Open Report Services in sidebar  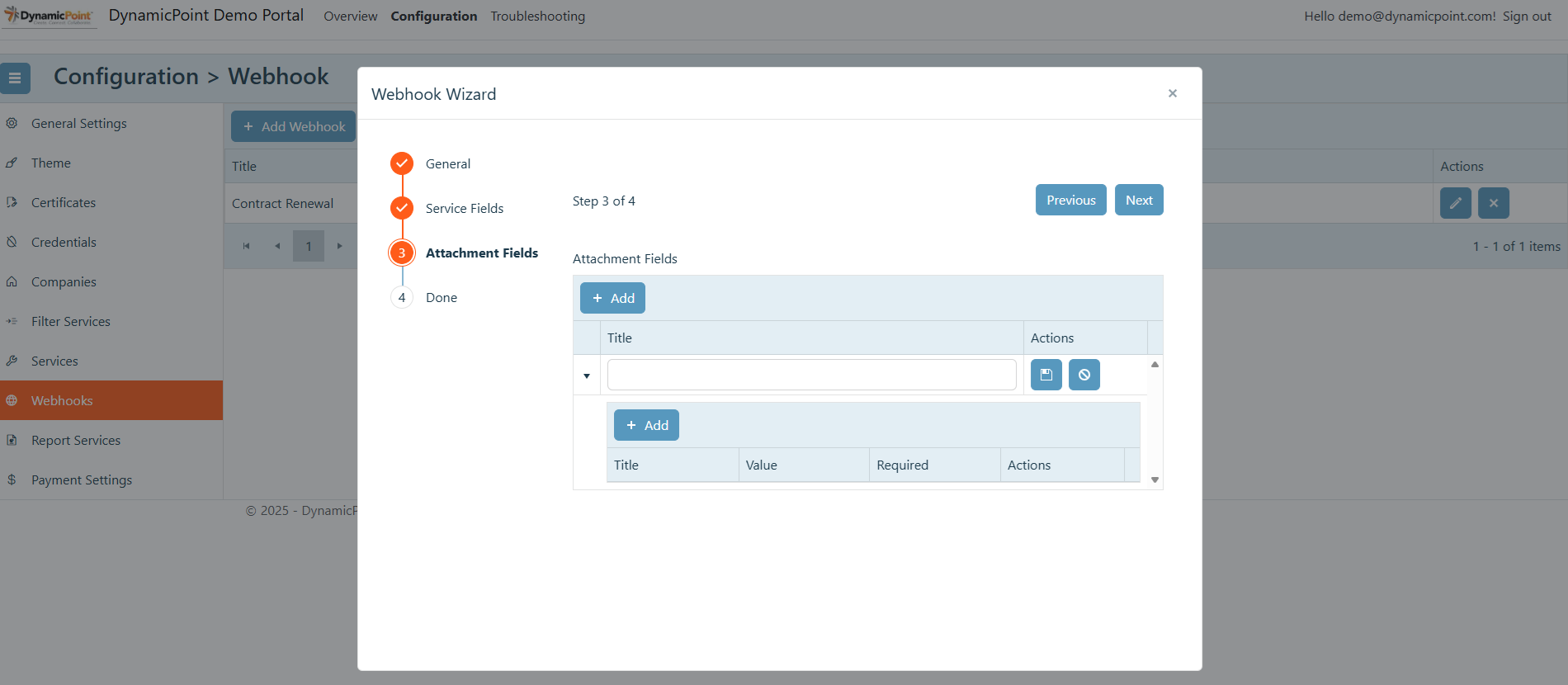click(x=111, y=440)
